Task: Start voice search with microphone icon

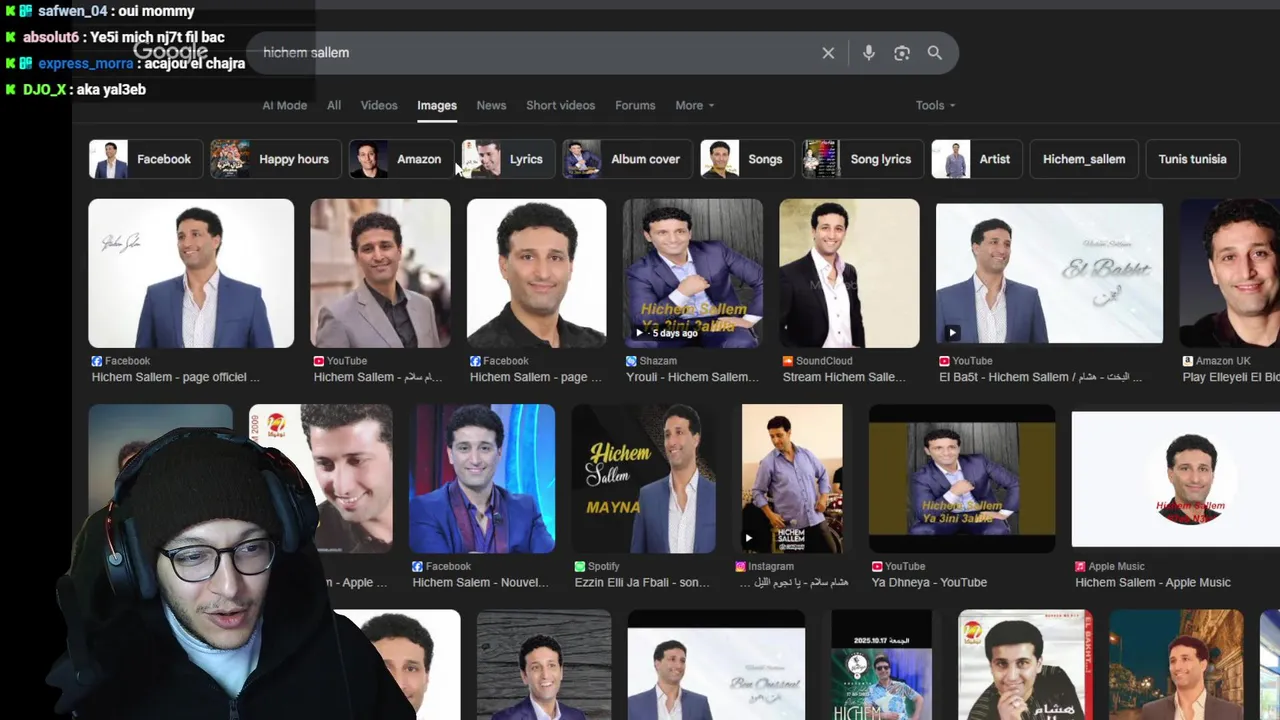Action: 868,53
